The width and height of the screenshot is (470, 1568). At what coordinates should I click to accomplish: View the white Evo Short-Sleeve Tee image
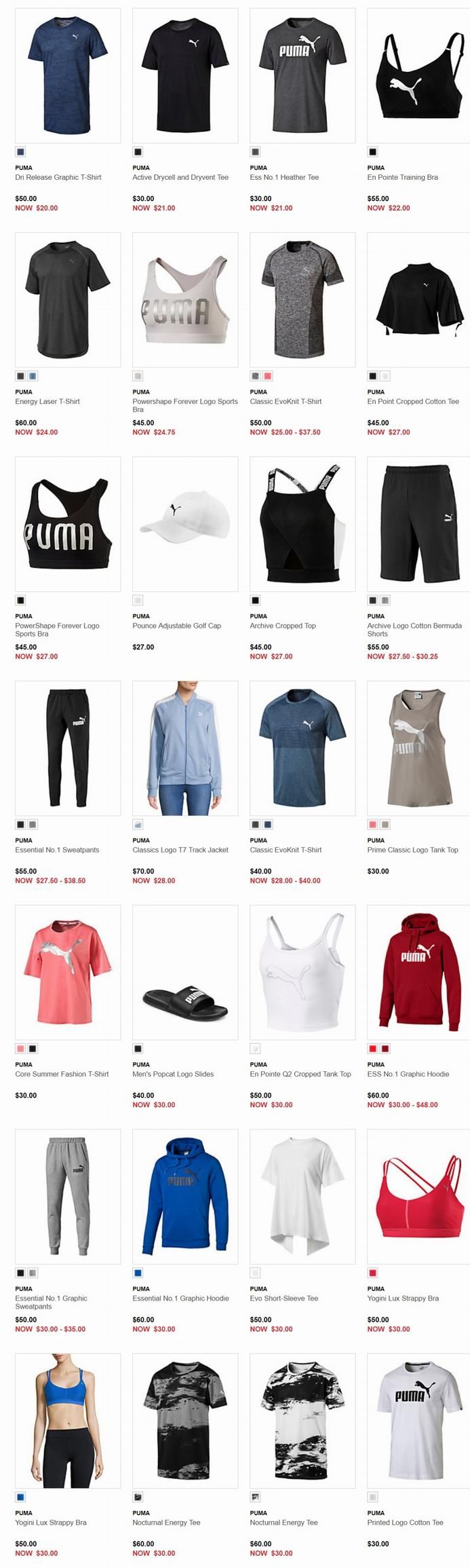(302, 1197)
